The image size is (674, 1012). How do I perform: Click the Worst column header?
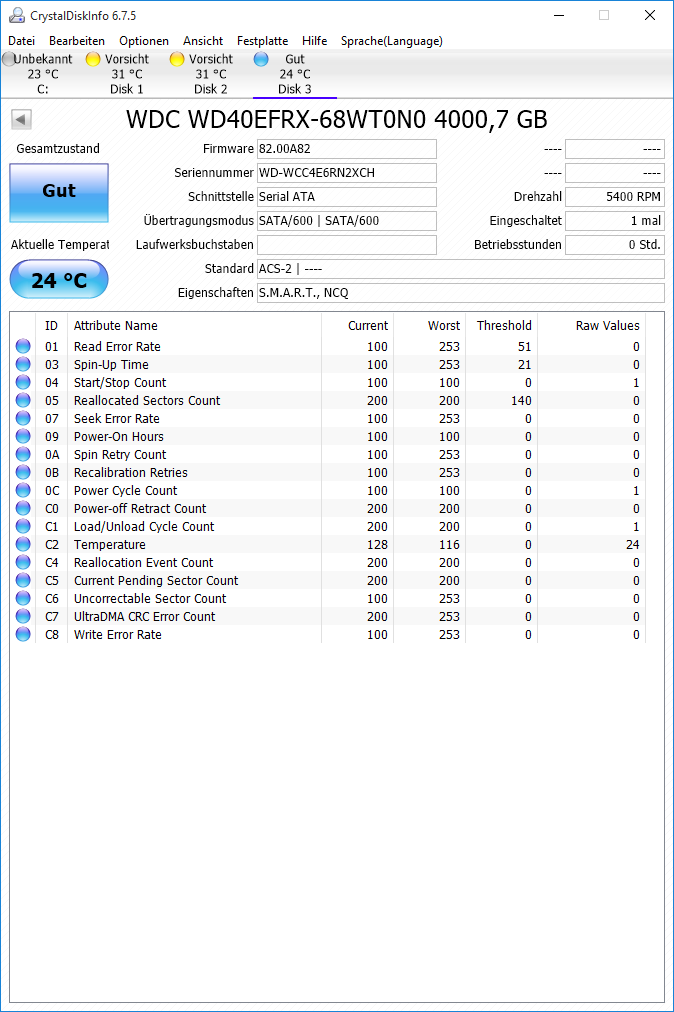click(430, 326)
